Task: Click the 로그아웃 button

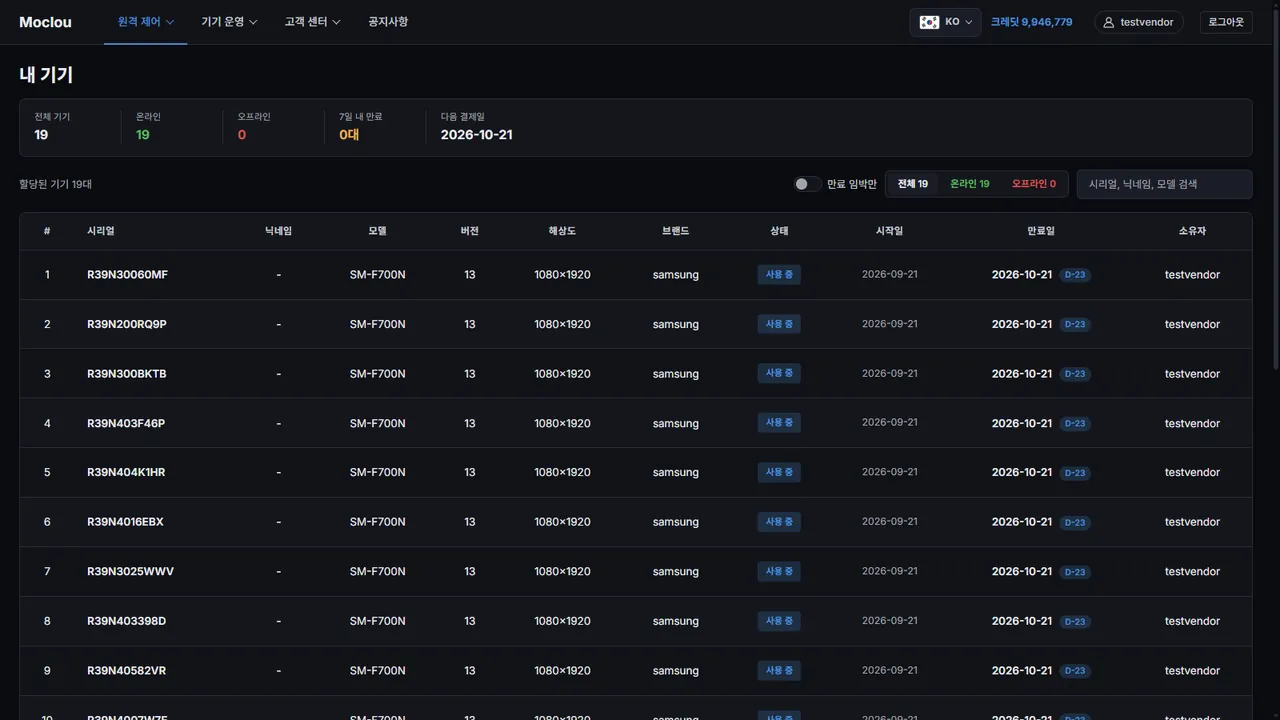Action: click(1226, 22)
